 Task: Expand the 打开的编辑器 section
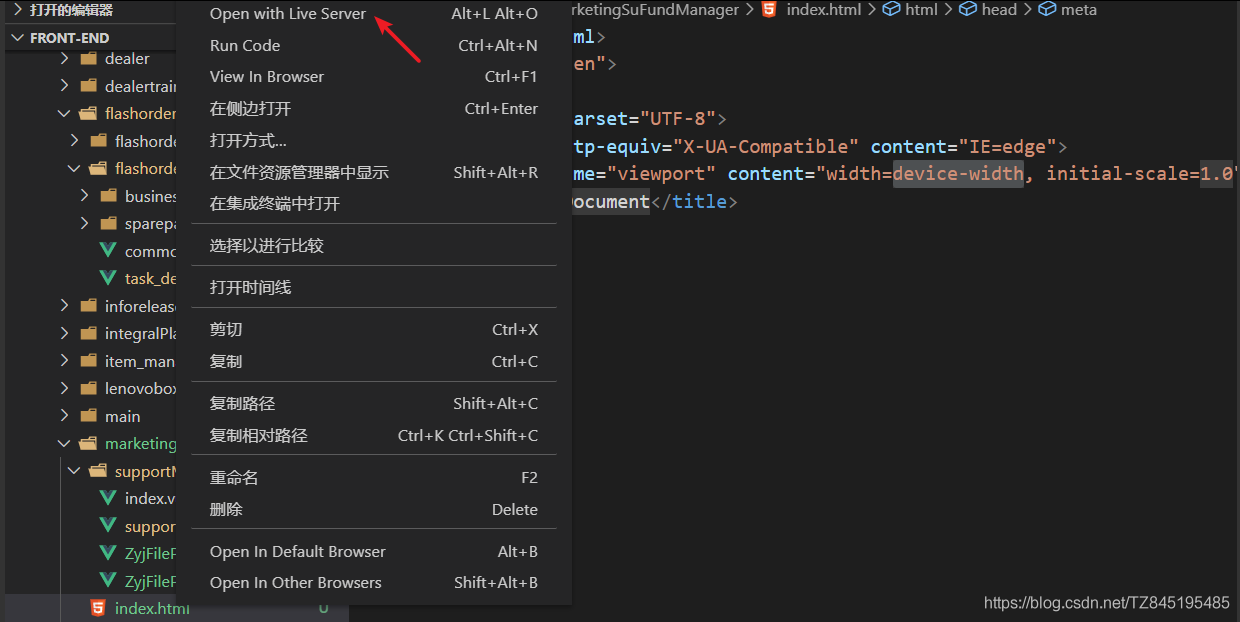(x=17, y=10)
